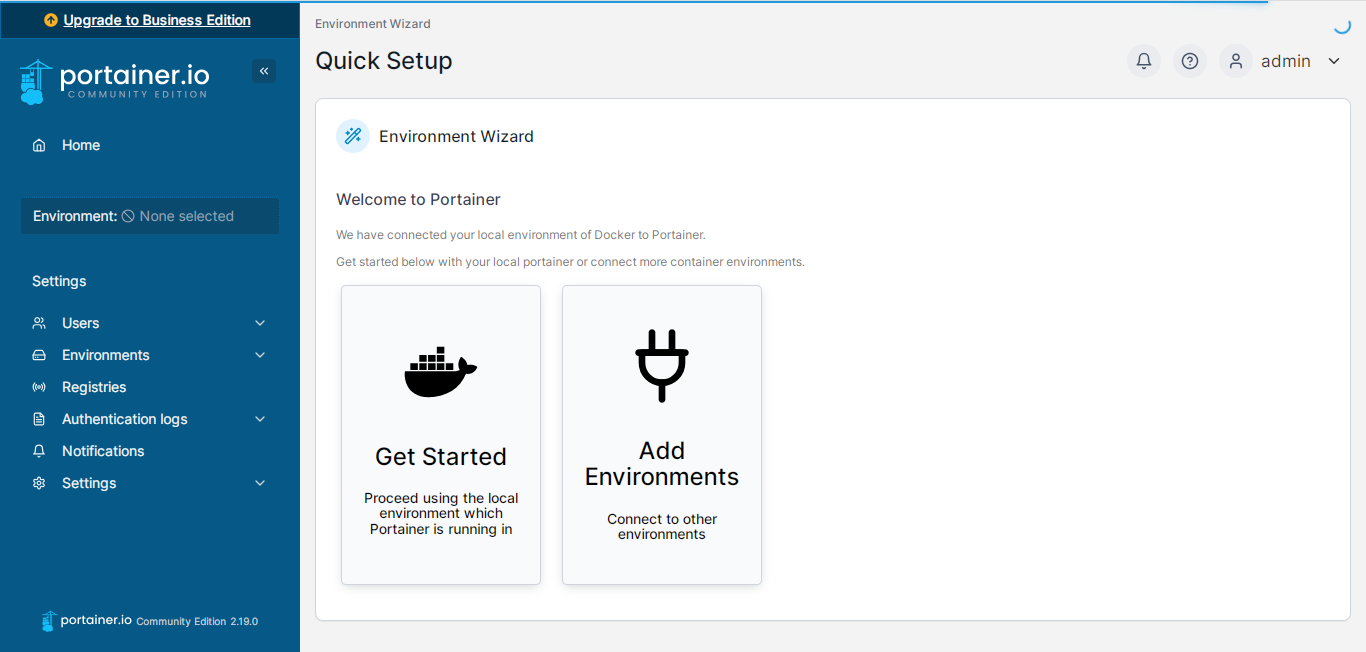This screenshot has width=1366, height=652.
Task: Click the plug icon on Add Environments
Action: tap(662, 365)
